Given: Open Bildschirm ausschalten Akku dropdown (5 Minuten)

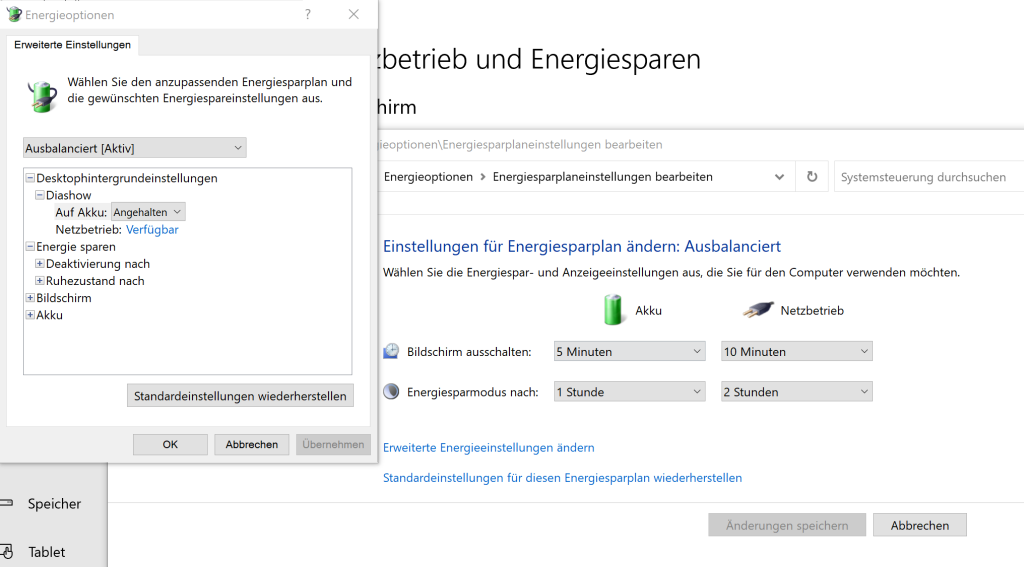Looking at the screenshot, I should click(x=630, y=351).
